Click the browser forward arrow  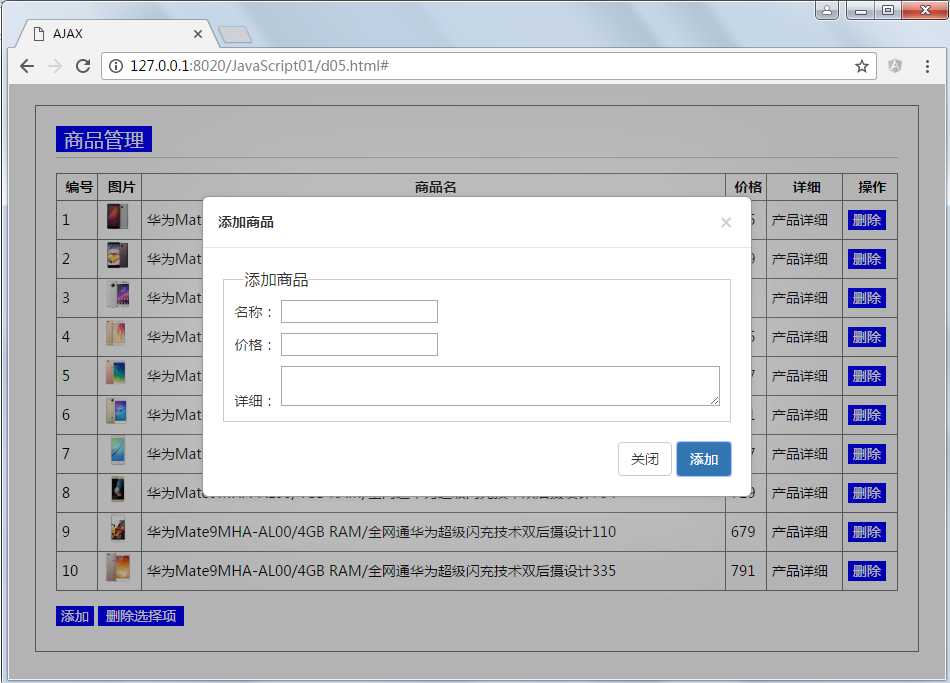tap(55, 66)
